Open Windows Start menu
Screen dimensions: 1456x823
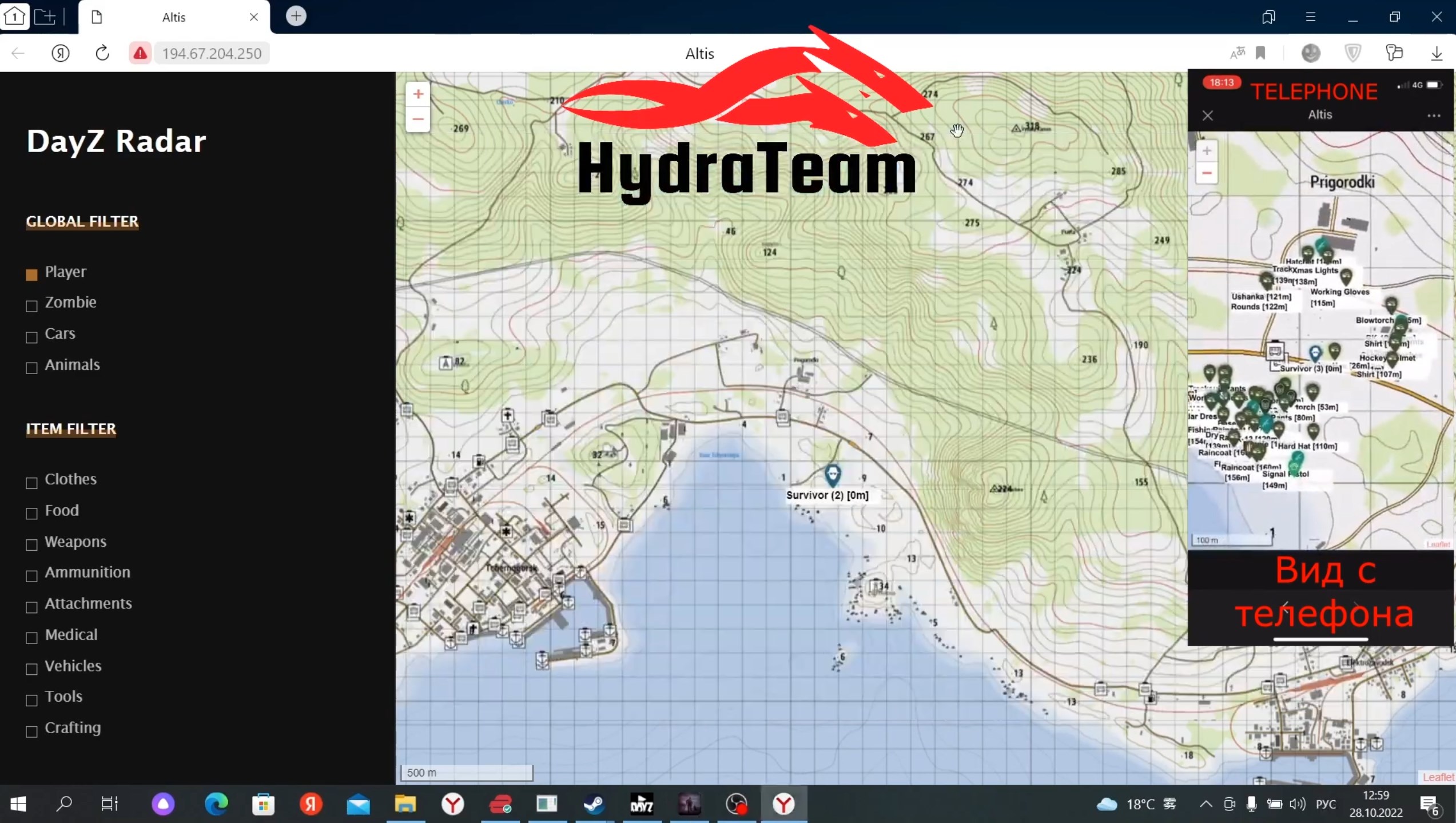[x=18, y=804]
